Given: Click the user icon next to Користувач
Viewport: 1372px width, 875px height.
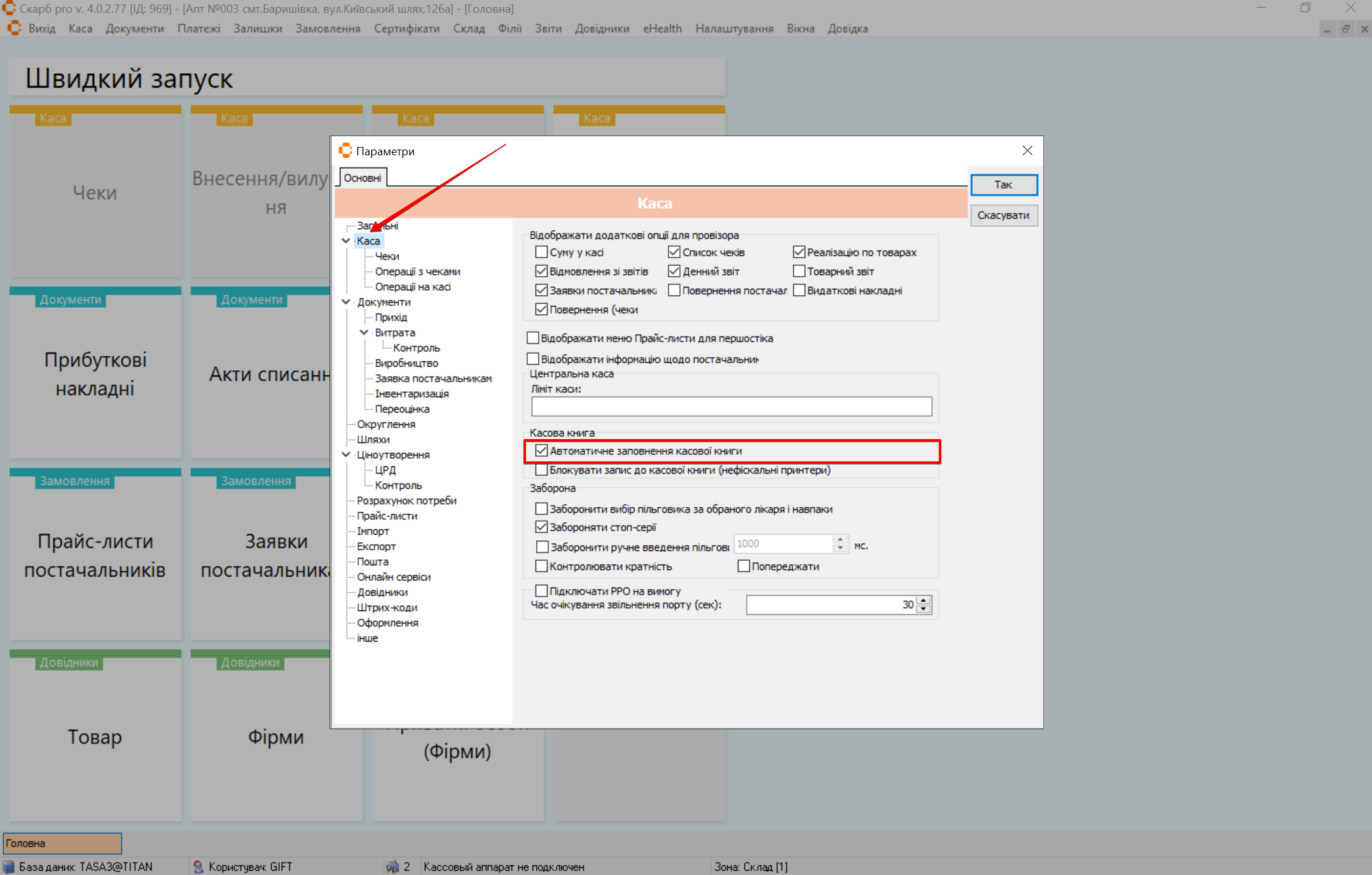Looking at the screenshot, I should click(x=198, y=867).
